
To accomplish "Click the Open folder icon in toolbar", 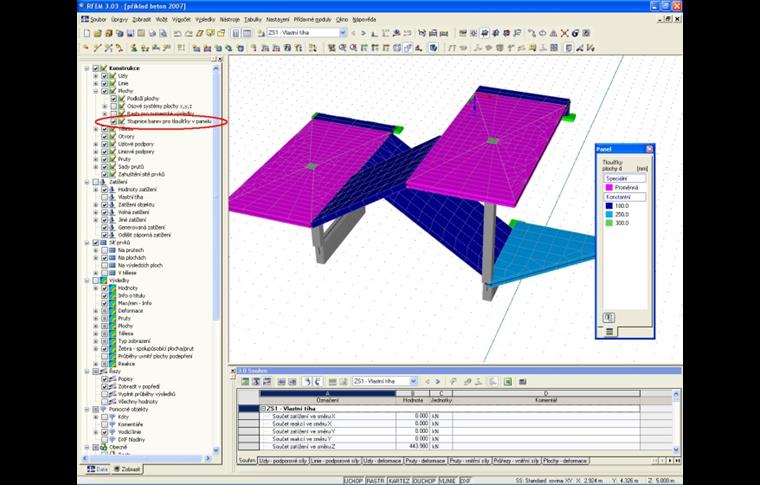I will coord(98,33).
